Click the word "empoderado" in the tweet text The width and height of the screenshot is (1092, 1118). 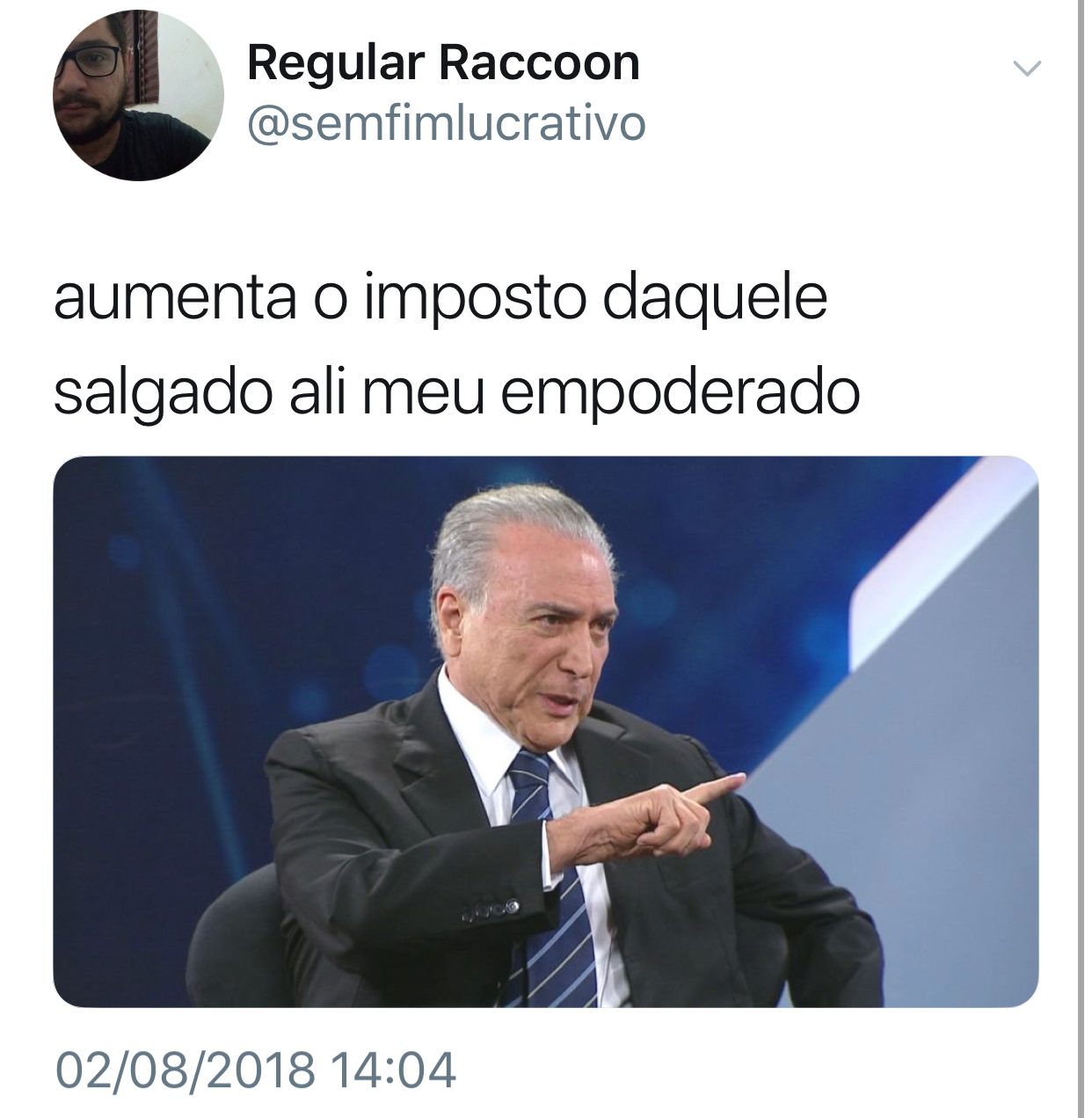680,392
